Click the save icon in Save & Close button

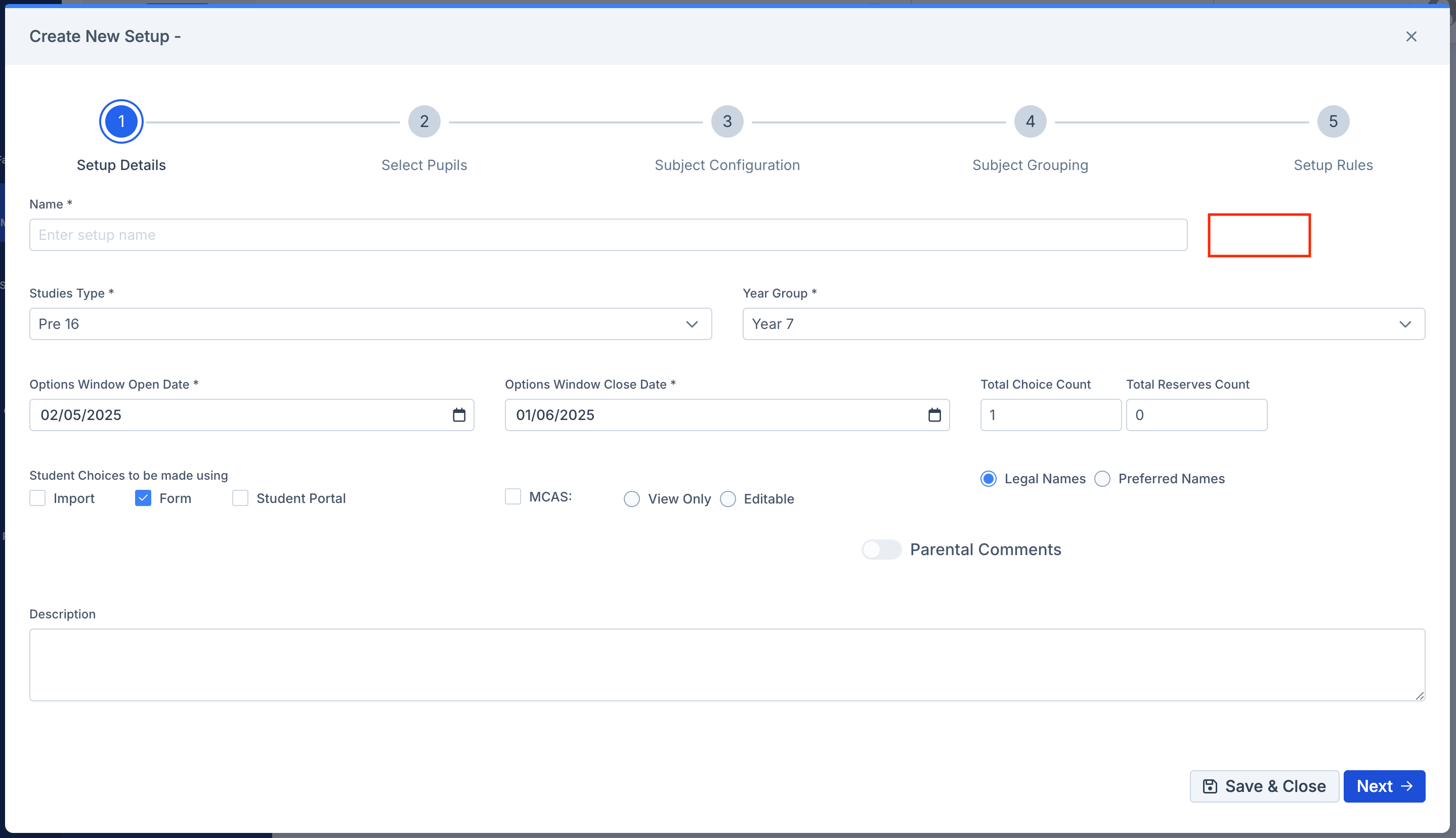[1210, 785]
